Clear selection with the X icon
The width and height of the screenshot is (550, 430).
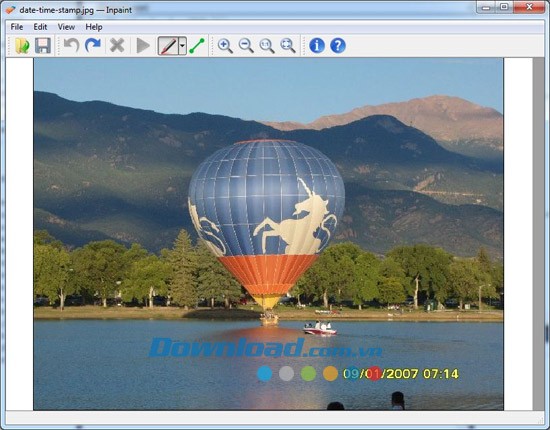click(x=117, y=46)
